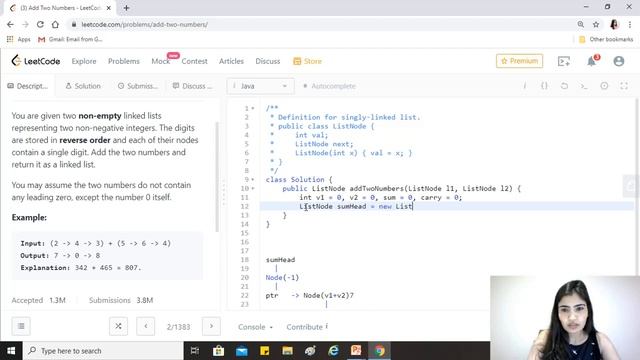Switch to the Description tab
This screenshot has width=640, height=360.
tap(28, 86)
